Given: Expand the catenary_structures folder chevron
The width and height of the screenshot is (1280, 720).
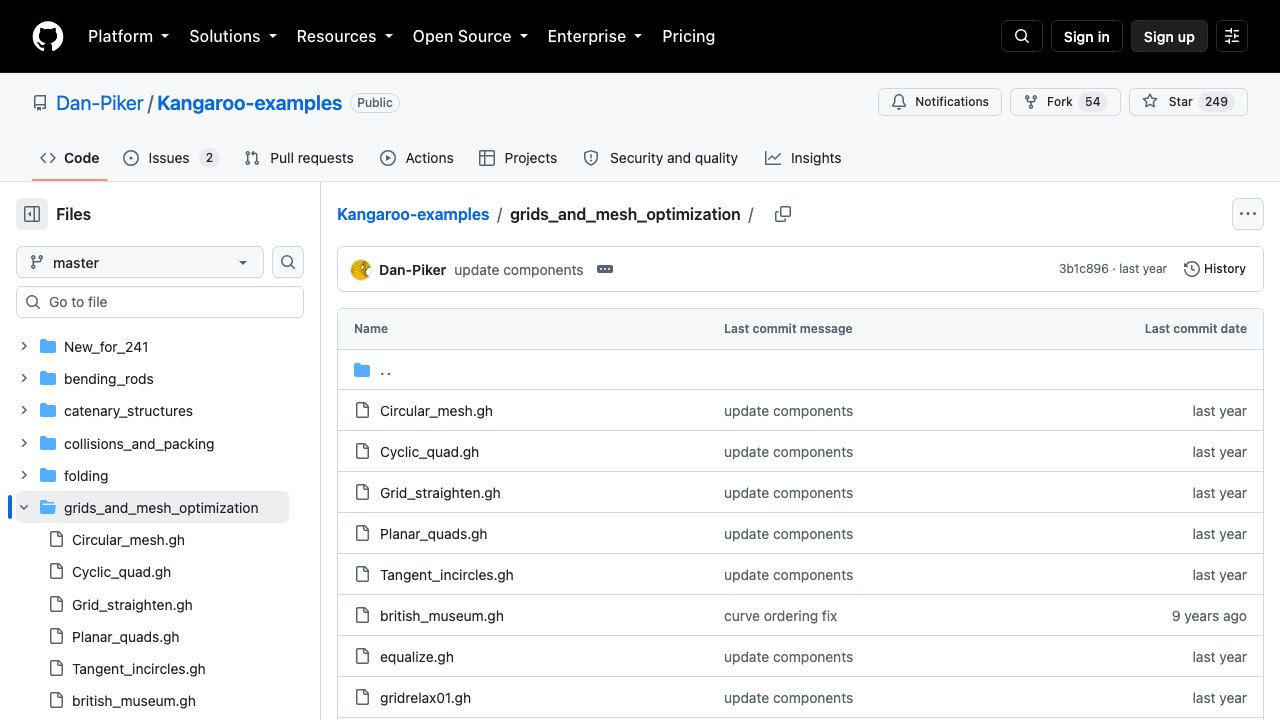Looking at the screenshot, I should [24, 411].
